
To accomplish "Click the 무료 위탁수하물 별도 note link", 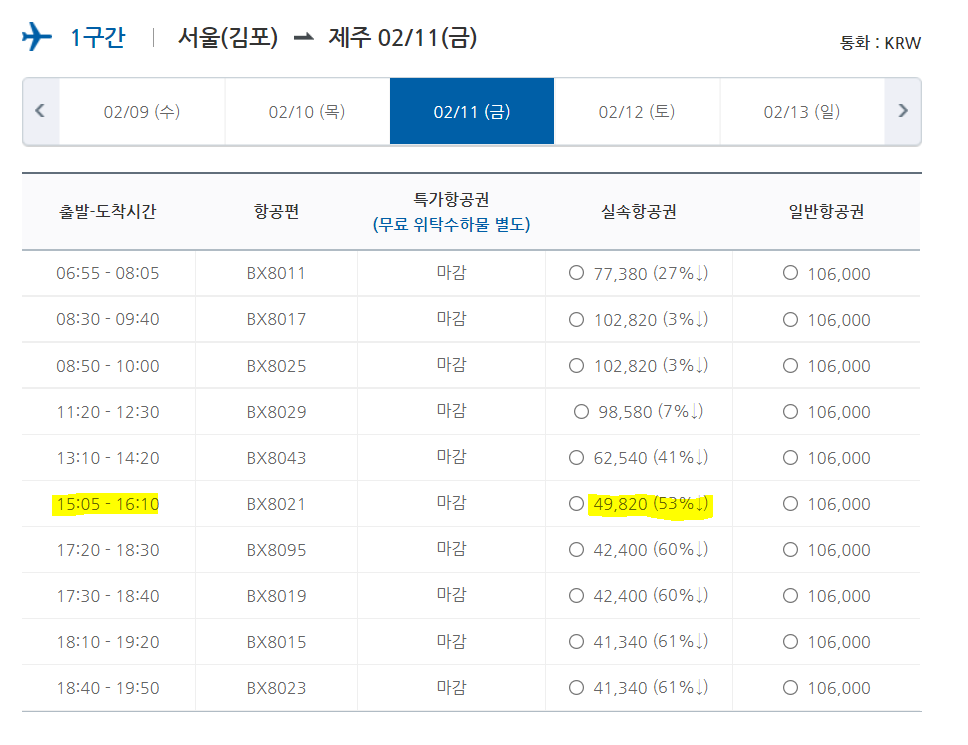I will click(x=451, y=225).
